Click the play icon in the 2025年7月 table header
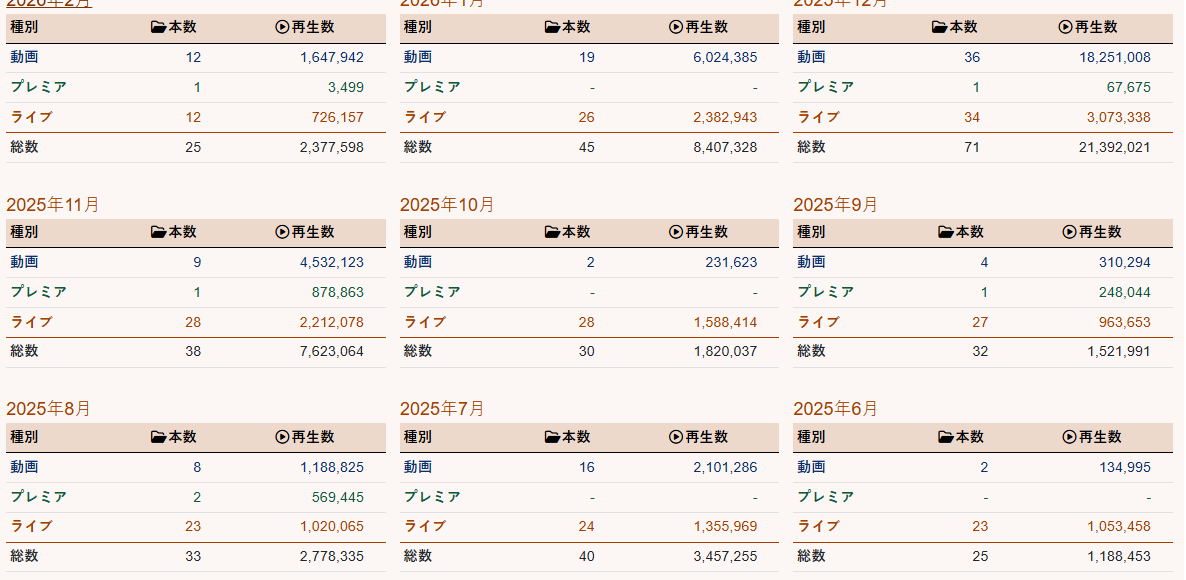The height and width of the screenshot is (580, 1186). 676,437
